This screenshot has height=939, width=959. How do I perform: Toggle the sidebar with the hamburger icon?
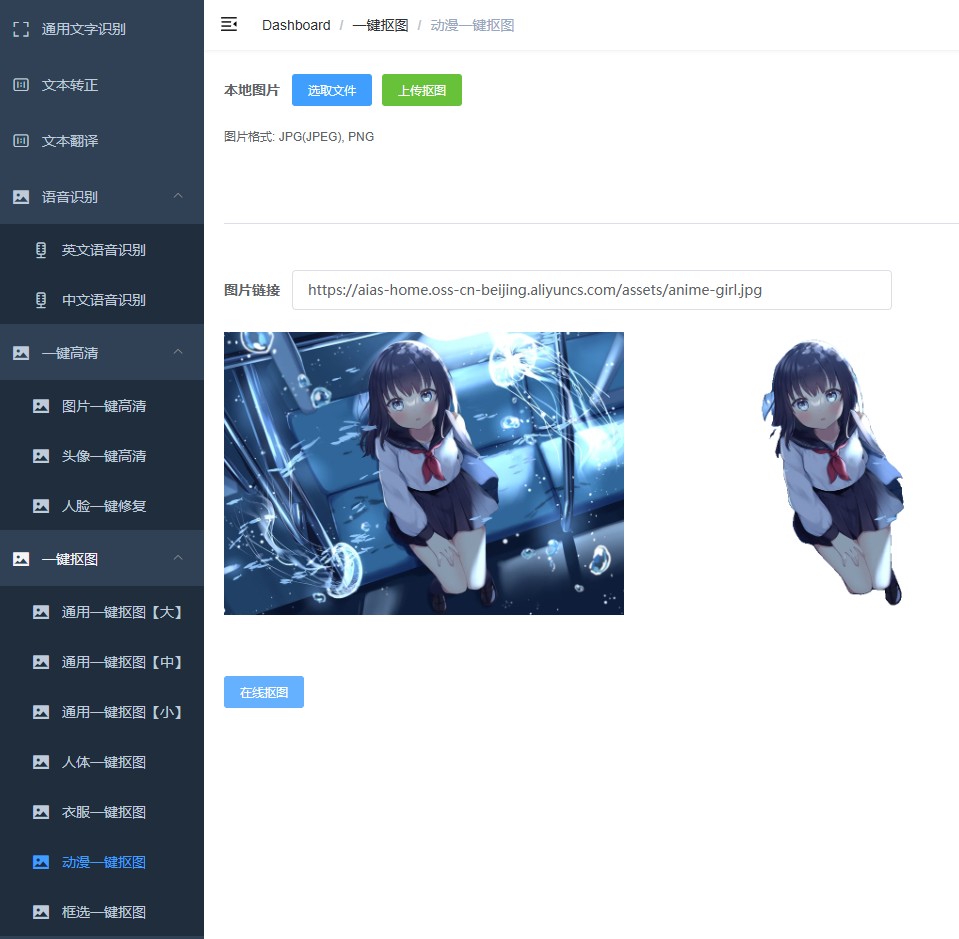coord(229,24)
